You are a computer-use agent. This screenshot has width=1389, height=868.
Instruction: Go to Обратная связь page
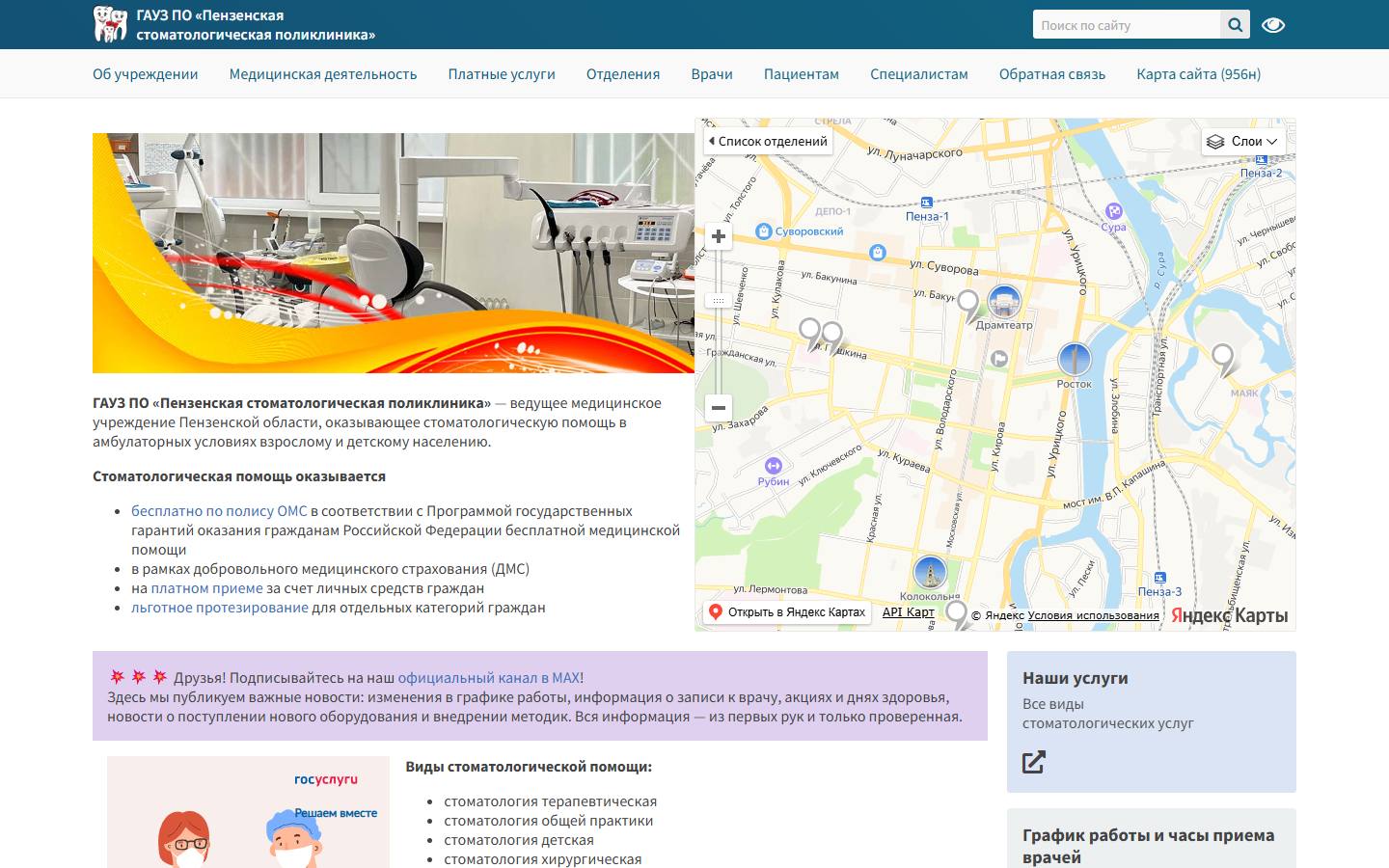1052,74
